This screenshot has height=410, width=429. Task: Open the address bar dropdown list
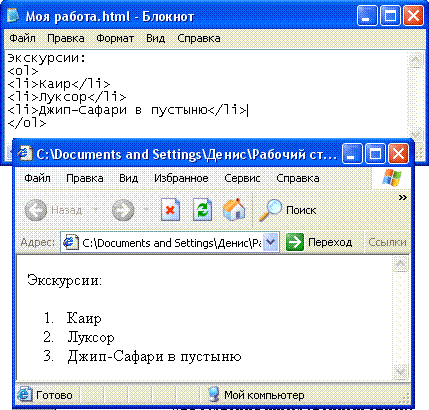[x=271, y=242]
